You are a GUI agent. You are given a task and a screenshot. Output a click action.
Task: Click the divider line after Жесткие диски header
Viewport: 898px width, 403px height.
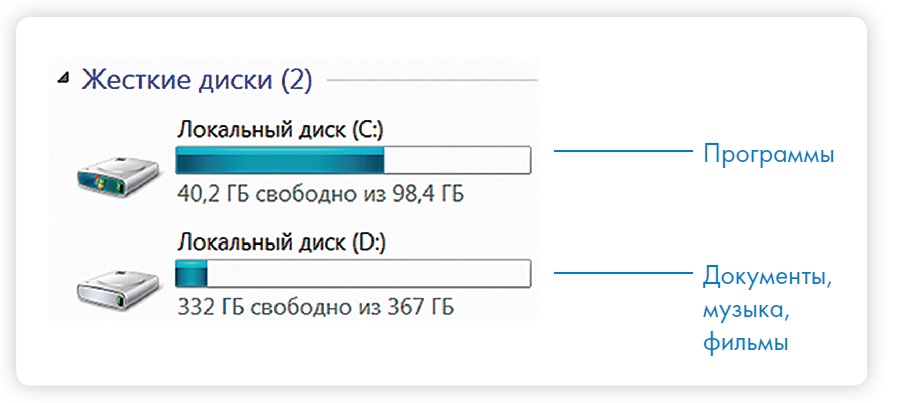click(432, 79)
